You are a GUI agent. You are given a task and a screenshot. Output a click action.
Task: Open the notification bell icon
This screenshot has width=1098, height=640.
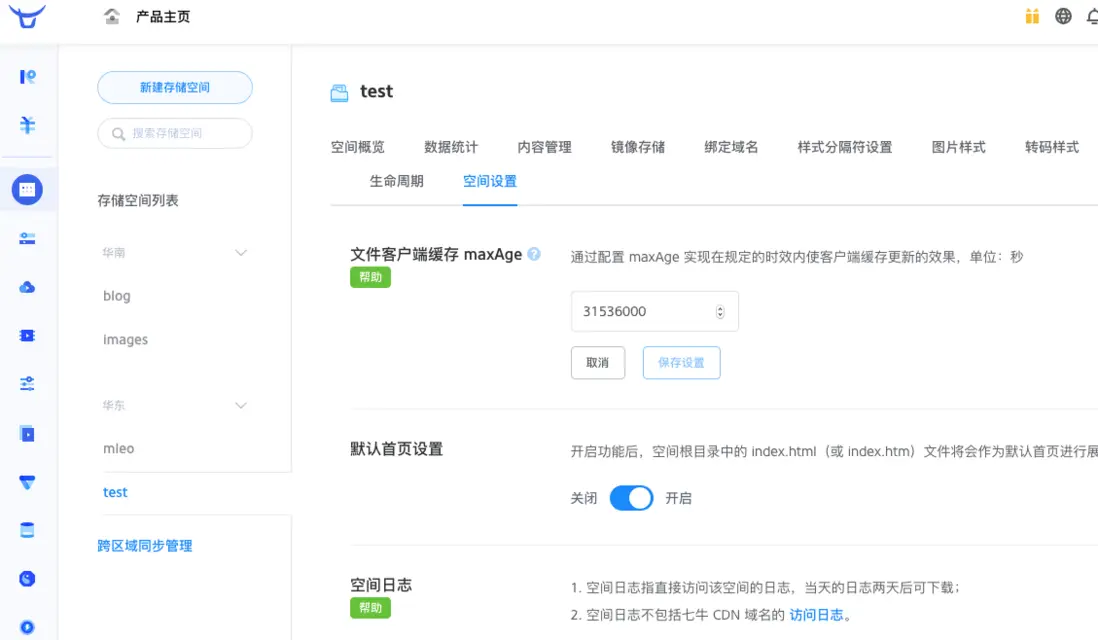[1092, 16]
